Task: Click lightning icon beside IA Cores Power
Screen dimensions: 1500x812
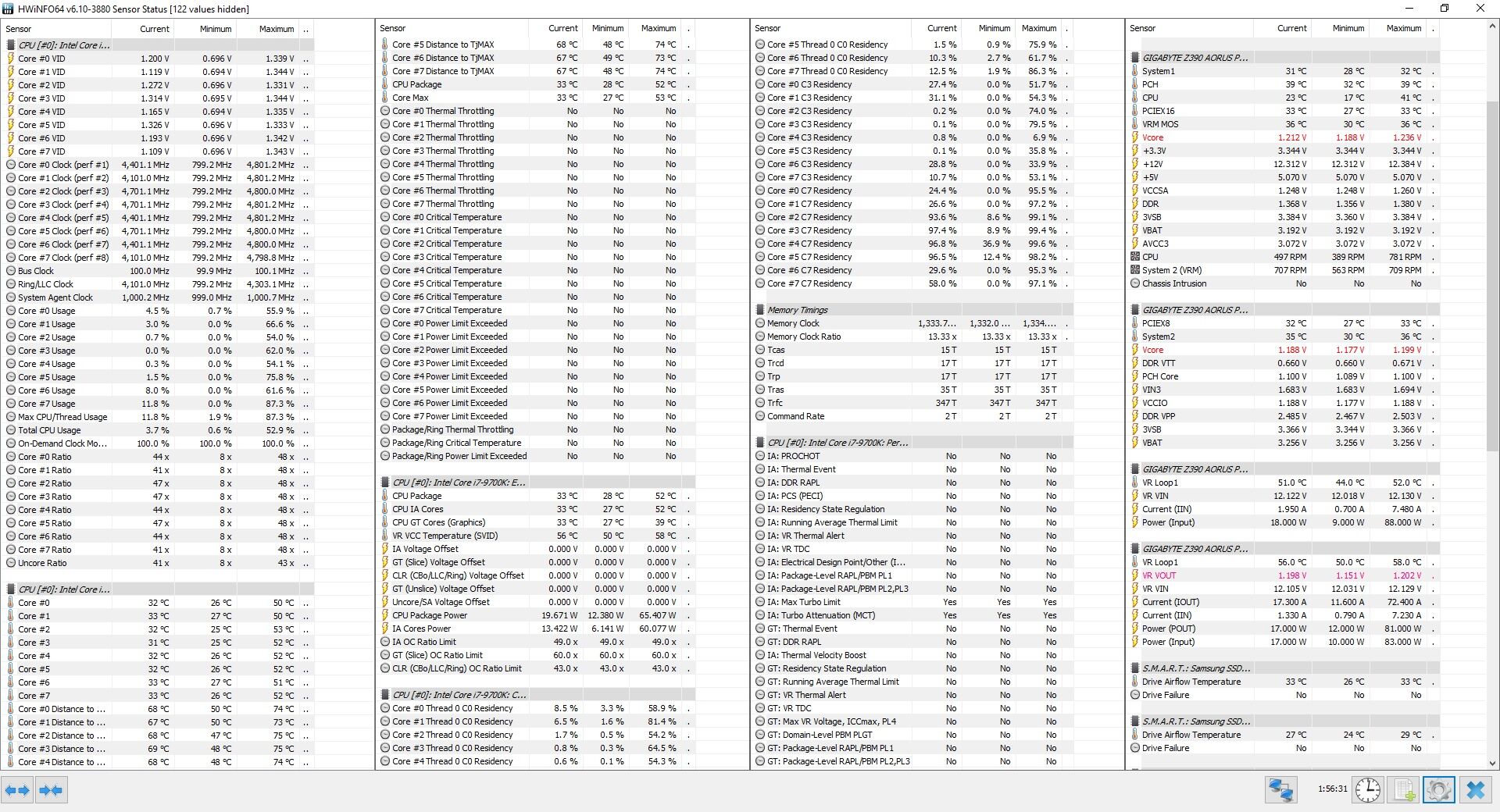Action: coord(385,629)
